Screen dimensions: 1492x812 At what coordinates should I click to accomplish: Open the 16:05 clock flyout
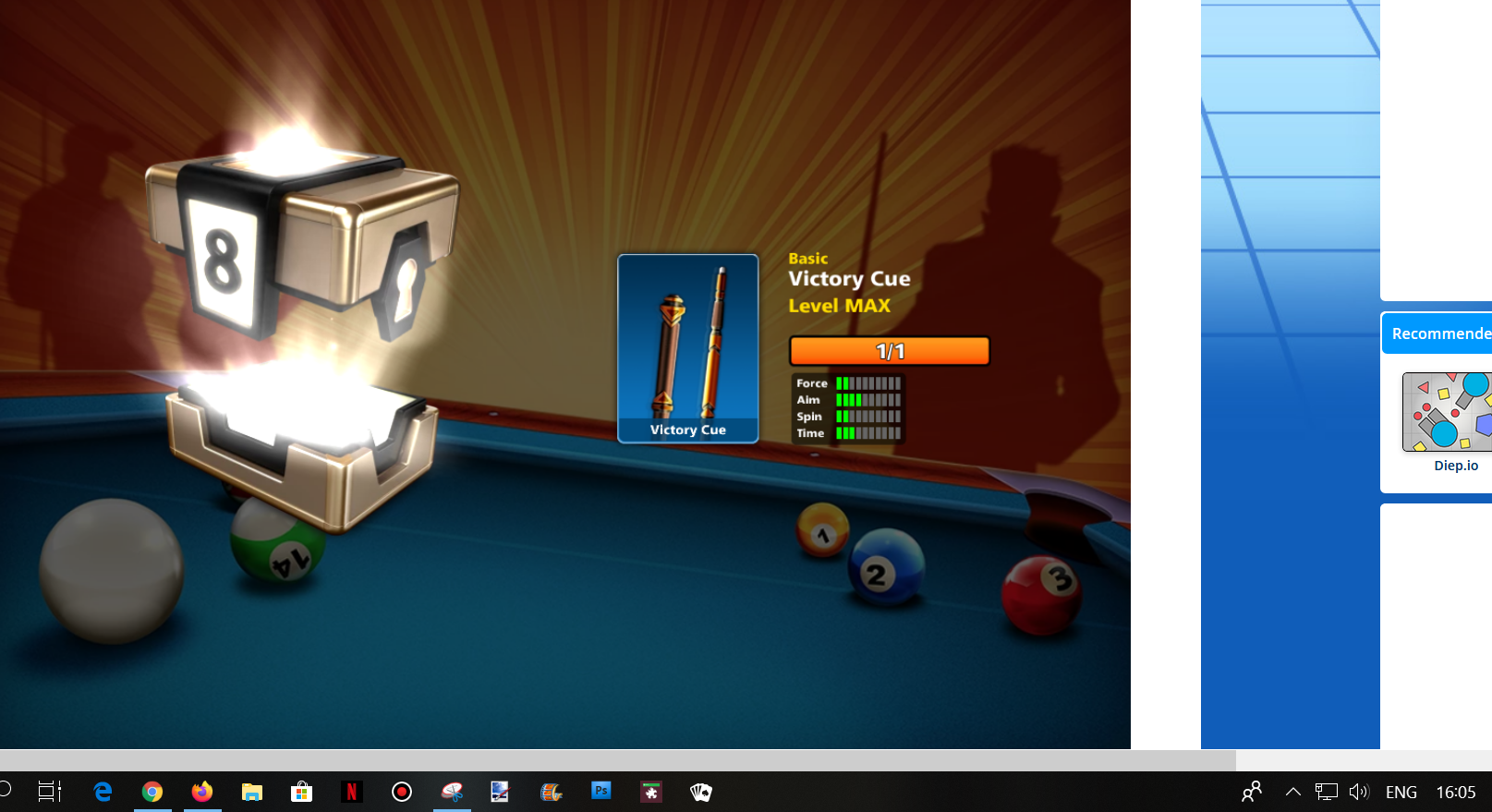pos(1456,792)
